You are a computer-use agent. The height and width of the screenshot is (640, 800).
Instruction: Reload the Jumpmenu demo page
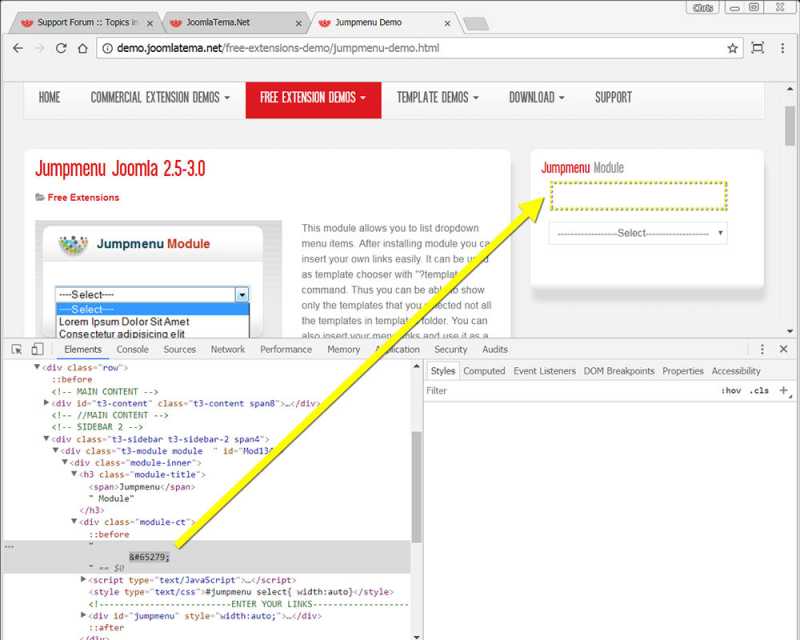point(61,48)
